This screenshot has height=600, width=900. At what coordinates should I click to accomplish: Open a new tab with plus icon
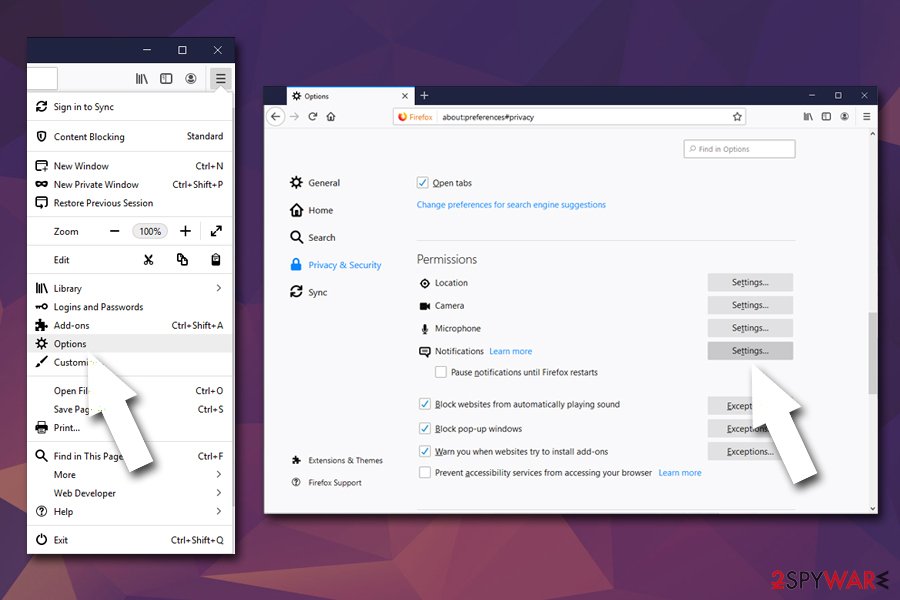pyautogui.click(x=424, y=95)
